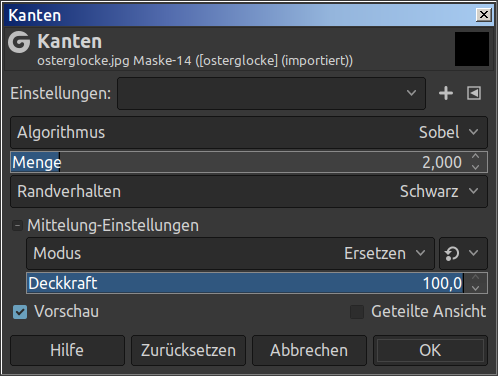Click the GEGL logo icon beside Kanten
The width and height of the screenshot is (498, 376).
[19, 42]
